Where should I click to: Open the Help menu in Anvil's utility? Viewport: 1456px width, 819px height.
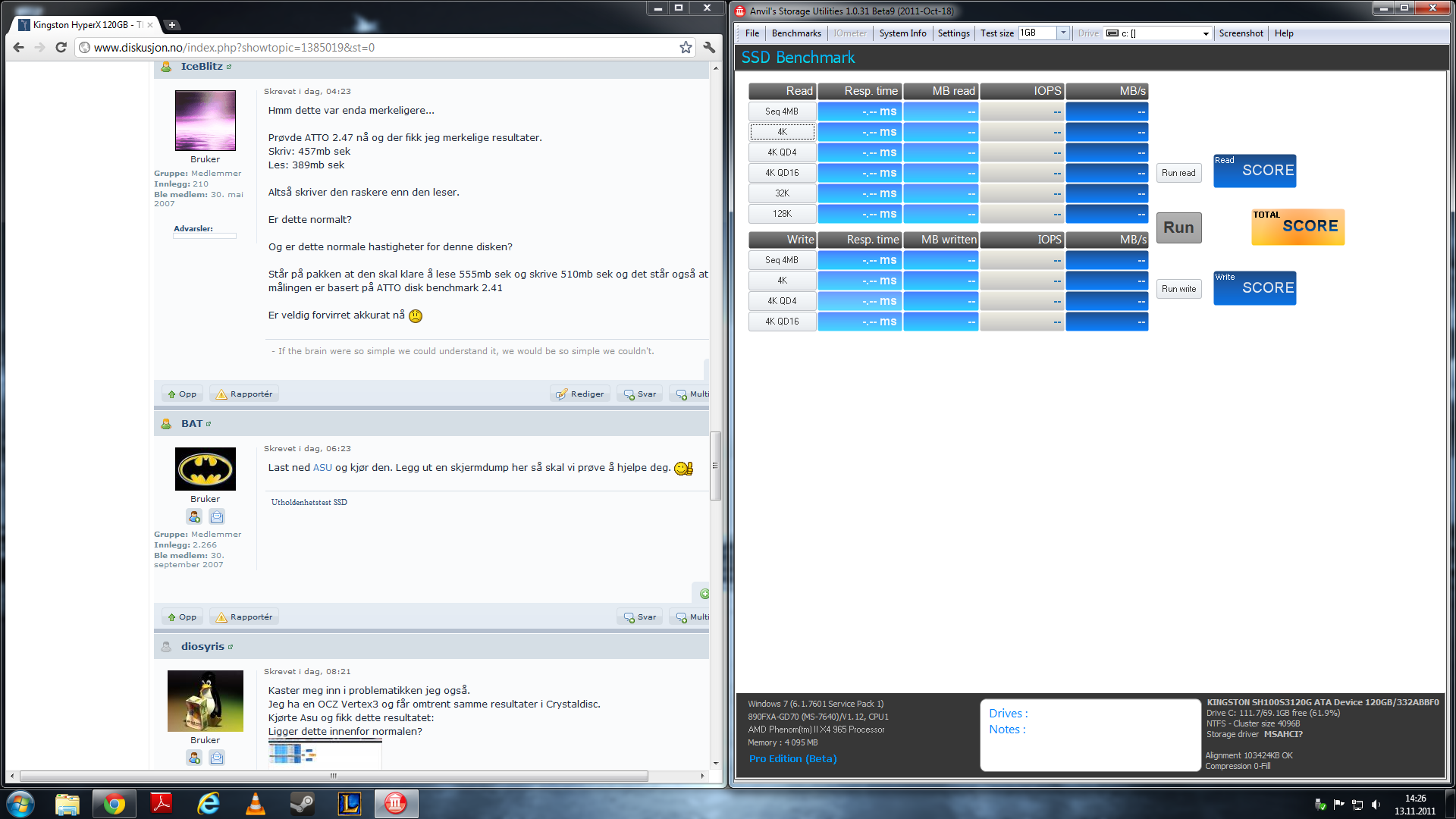pos(1284,33)
